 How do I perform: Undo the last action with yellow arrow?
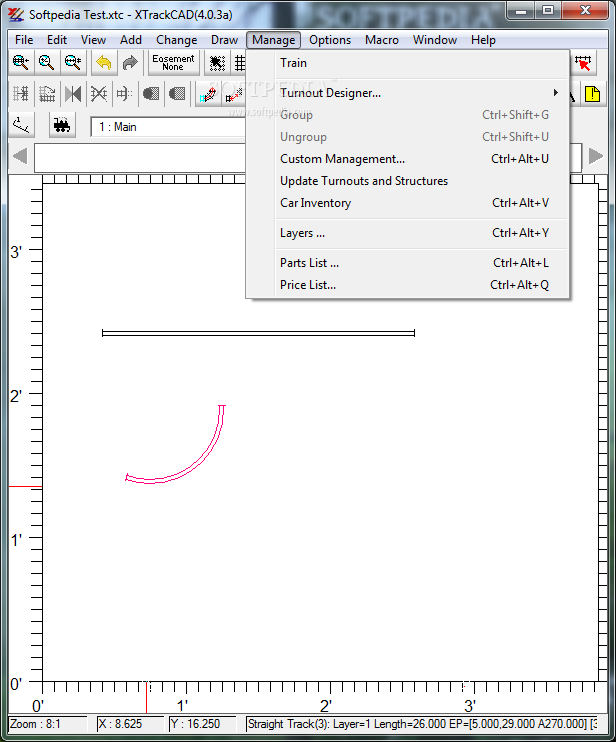click(x=104, y=62)
